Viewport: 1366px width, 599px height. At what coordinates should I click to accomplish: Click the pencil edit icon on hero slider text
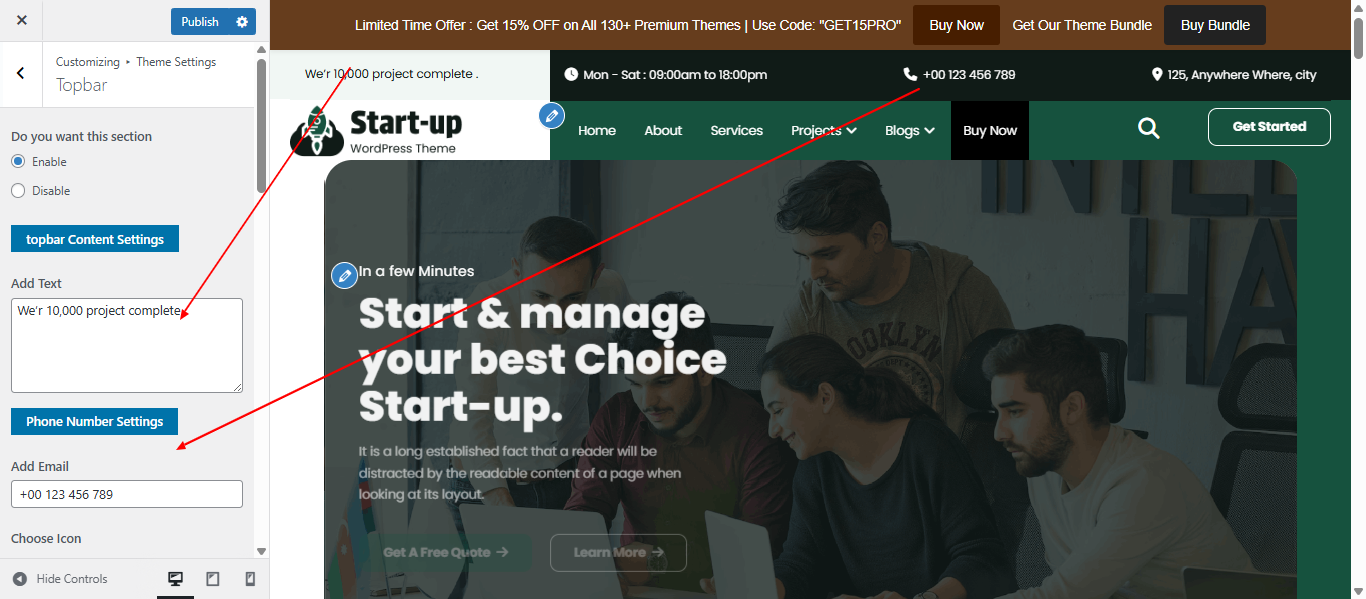344,275
